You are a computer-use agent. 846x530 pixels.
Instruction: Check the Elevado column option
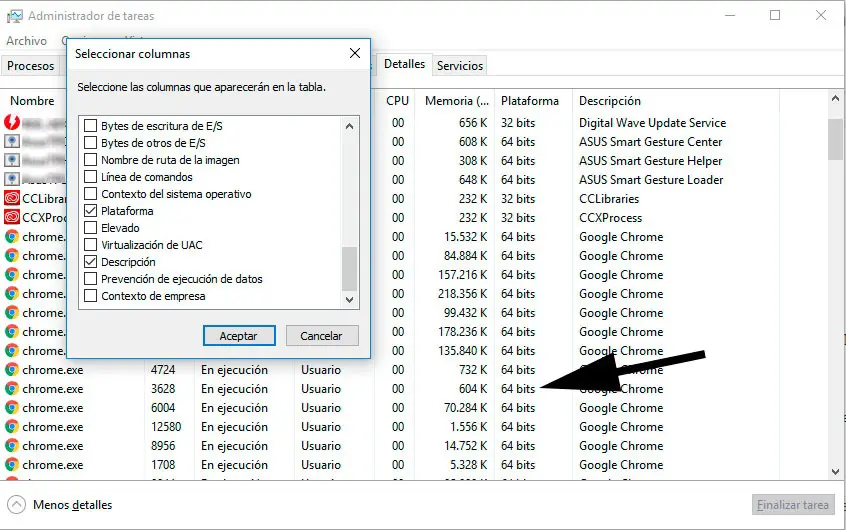click(x=91, y=228)
